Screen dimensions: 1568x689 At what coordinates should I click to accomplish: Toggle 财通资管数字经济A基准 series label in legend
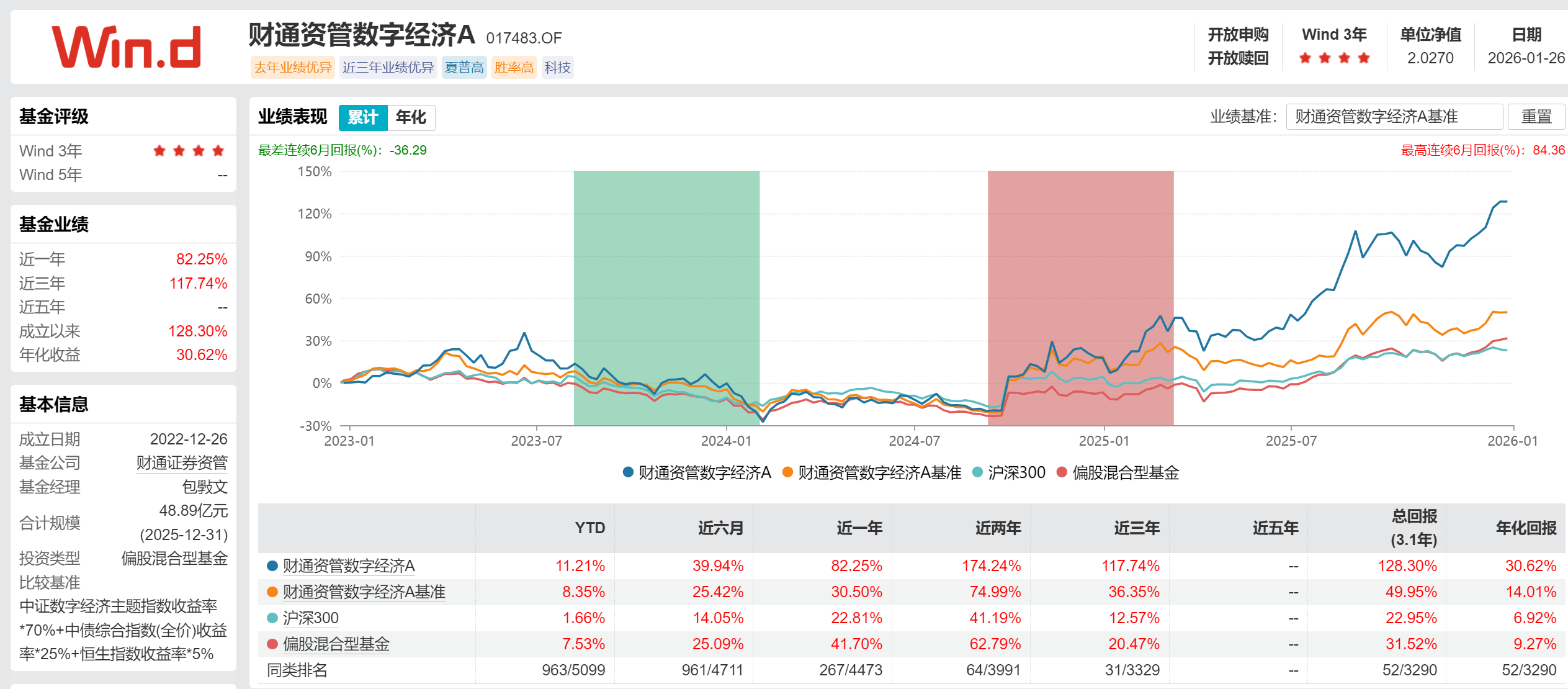[x=879, y=472]
